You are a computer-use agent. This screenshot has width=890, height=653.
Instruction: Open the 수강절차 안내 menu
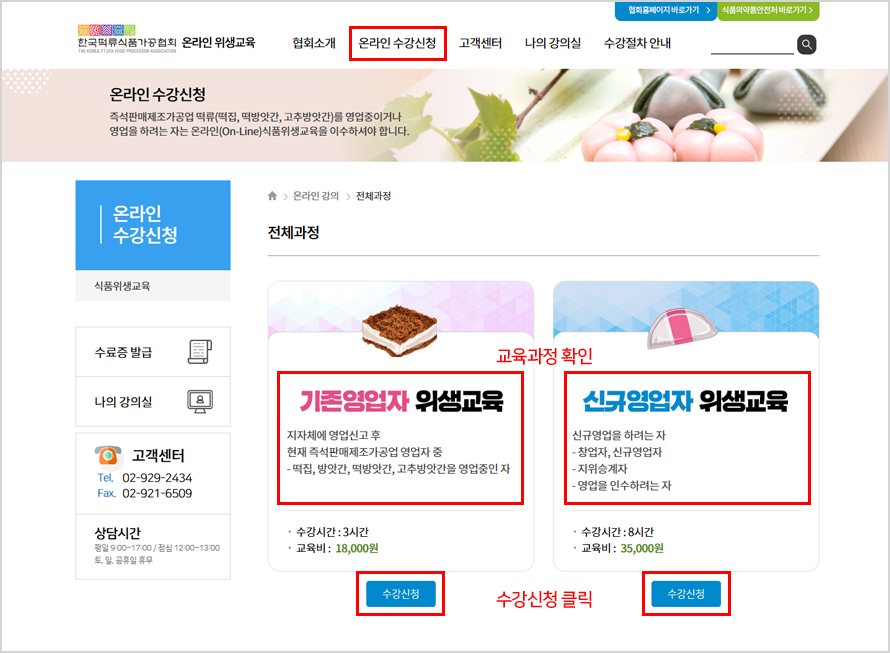637,43
